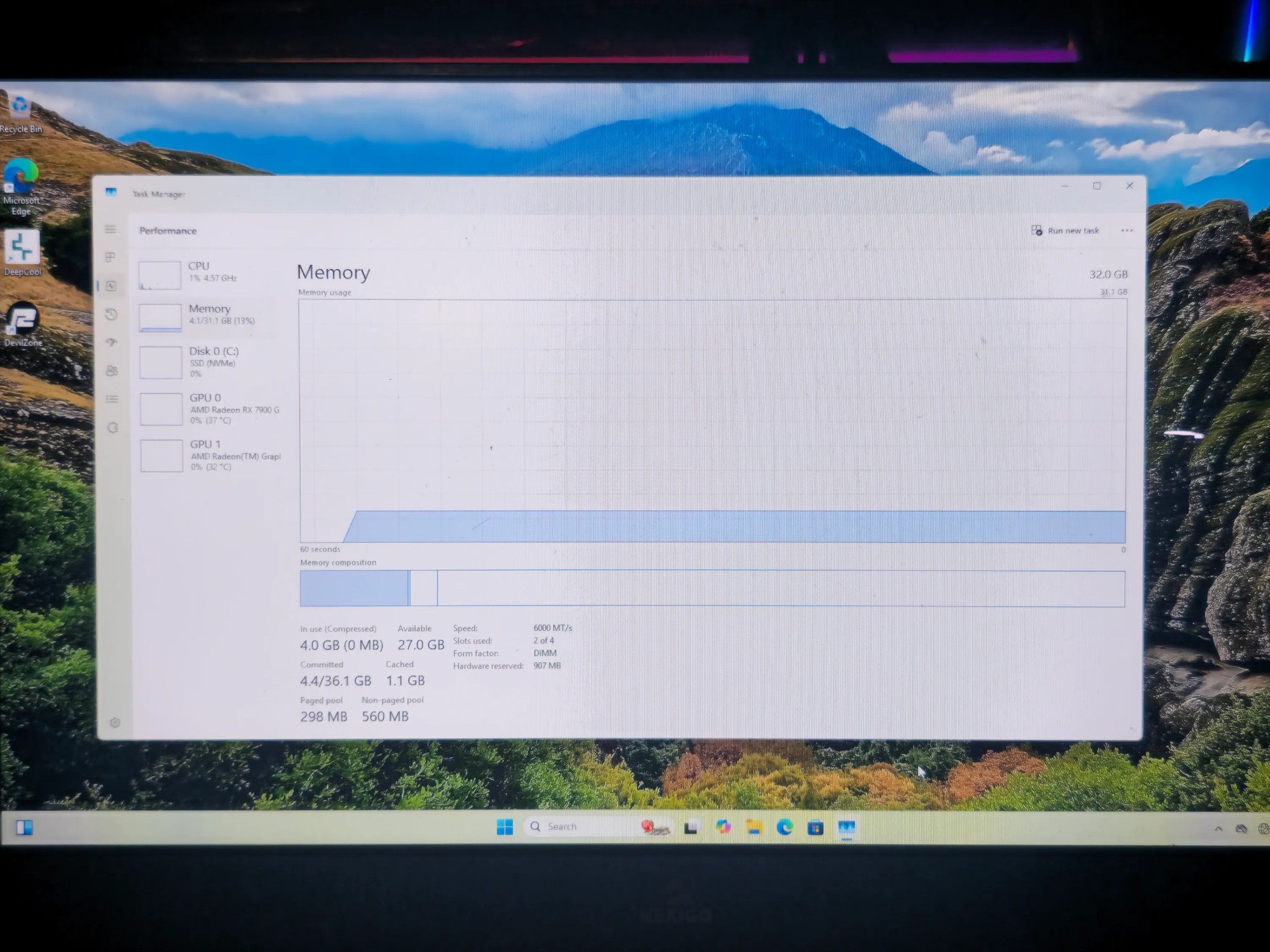Expand the system tray hidden icons chevron

pos(1218,829)
